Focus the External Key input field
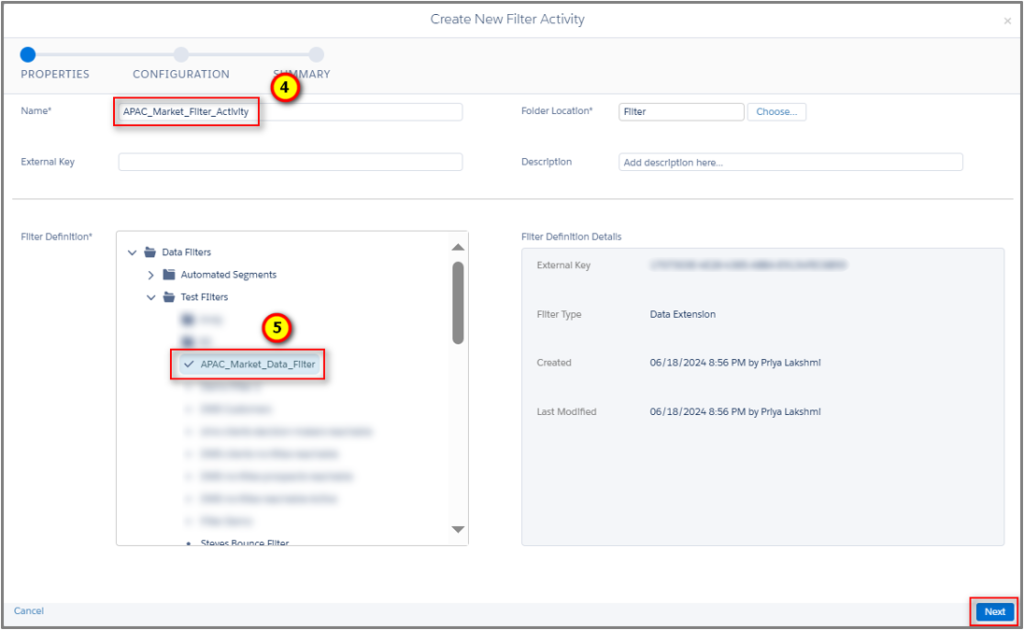The height and width of the screenshot is (630, 1024). point(290,162)
